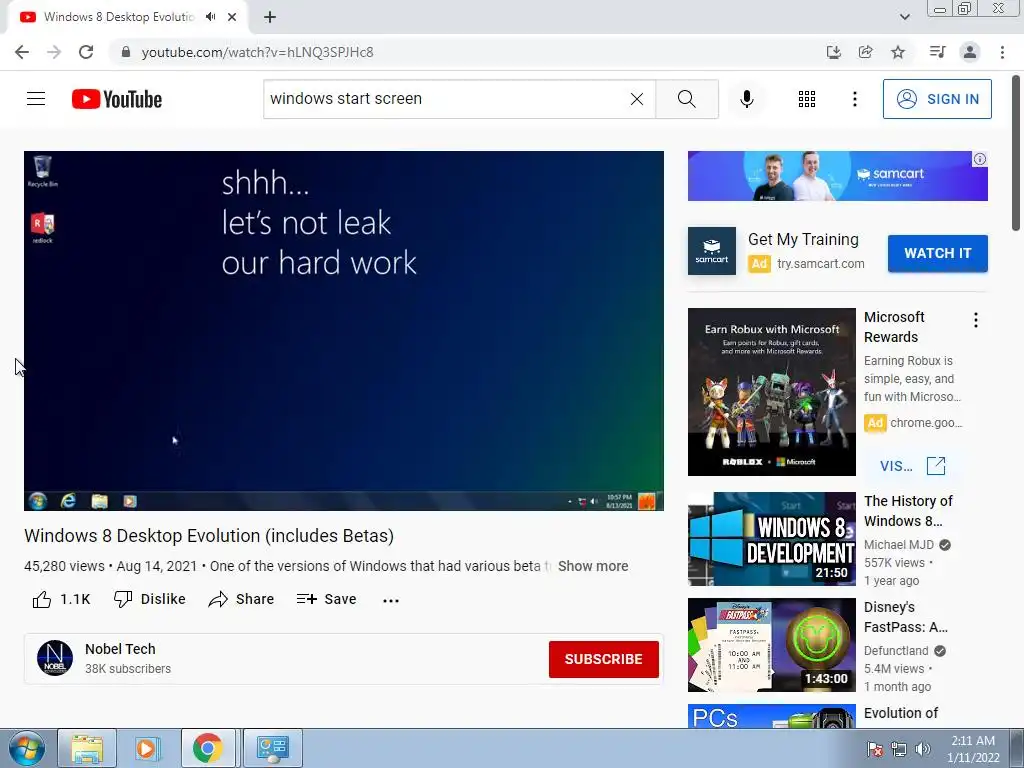1024x768 pixels.
Task: Open Chrome media controls icon
Action: [937, 52]
